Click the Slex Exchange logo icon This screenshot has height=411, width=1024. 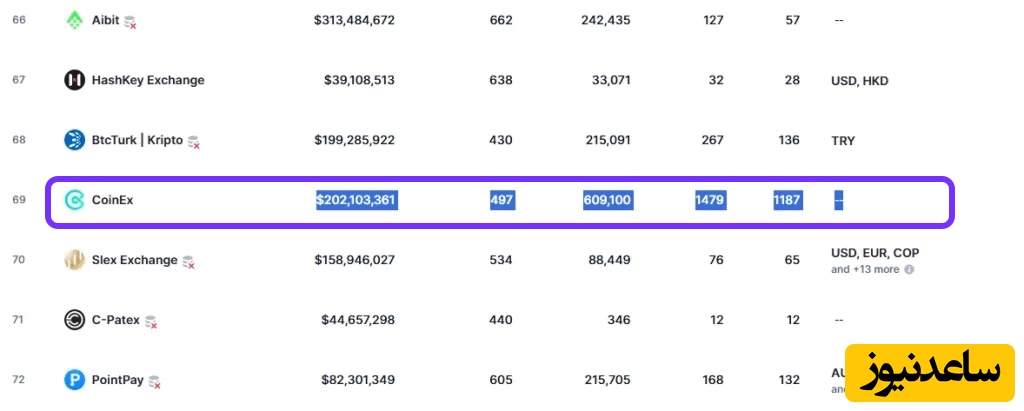point(75,260)
